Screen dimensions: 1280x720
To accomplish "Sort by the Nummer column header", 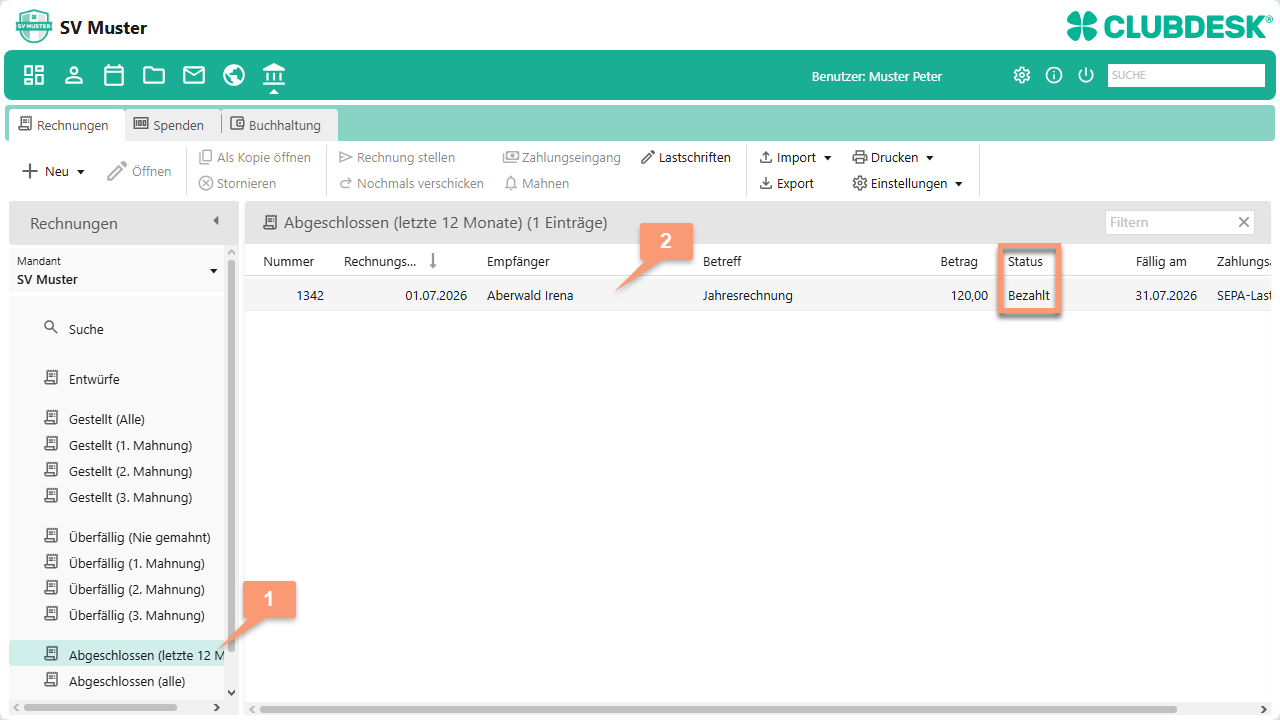I will (289, 261).
